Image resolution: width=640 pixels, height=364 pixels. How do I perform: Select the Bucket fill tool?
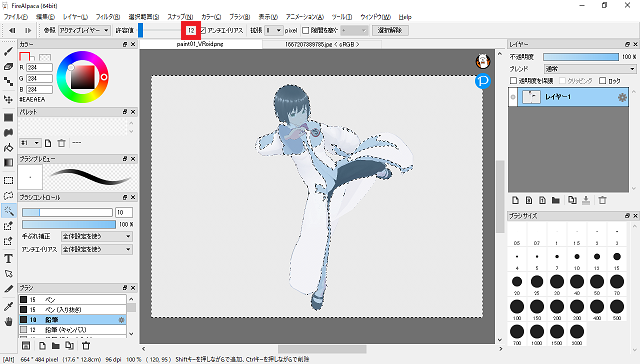[x=9, y=148]
